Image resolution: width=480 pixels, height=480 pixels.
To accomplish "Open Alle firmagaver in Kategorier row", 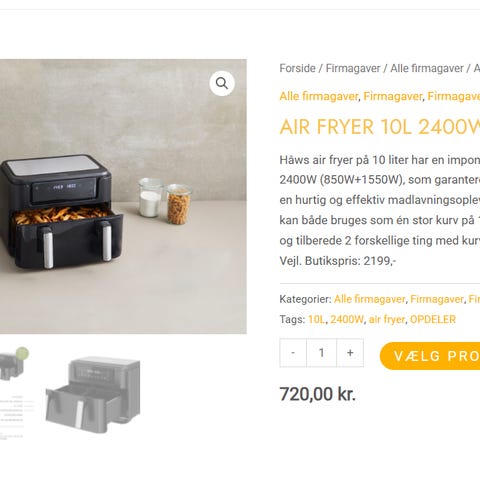I will [x=369, y=299].
